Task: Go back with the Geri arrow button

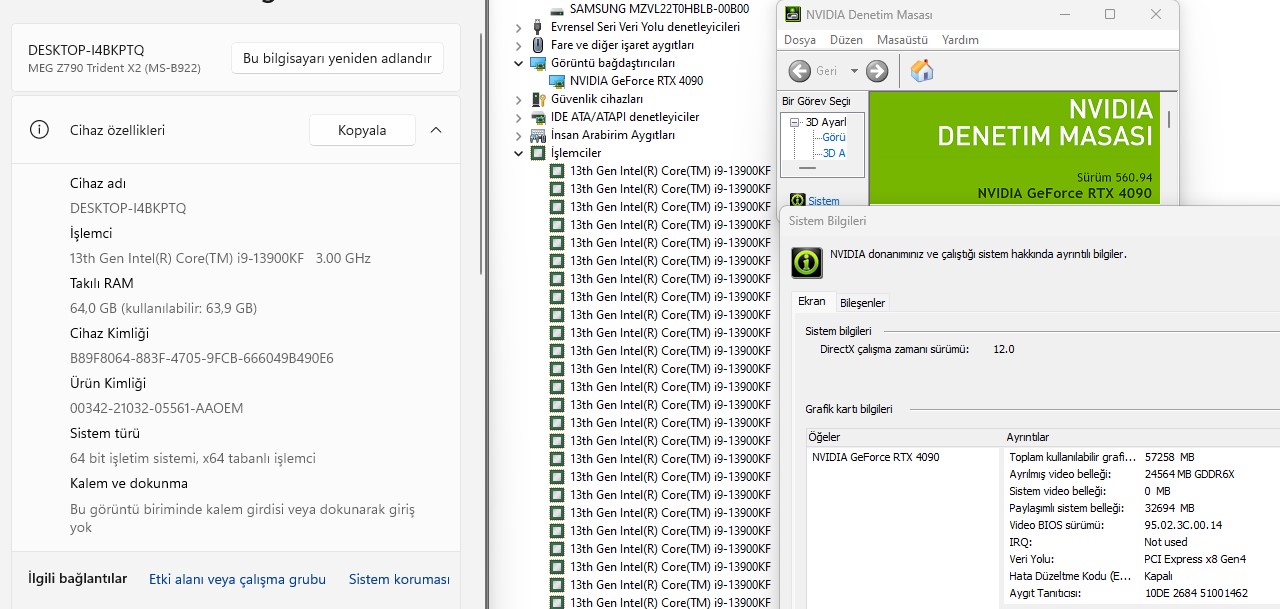Action: (799, 71)
